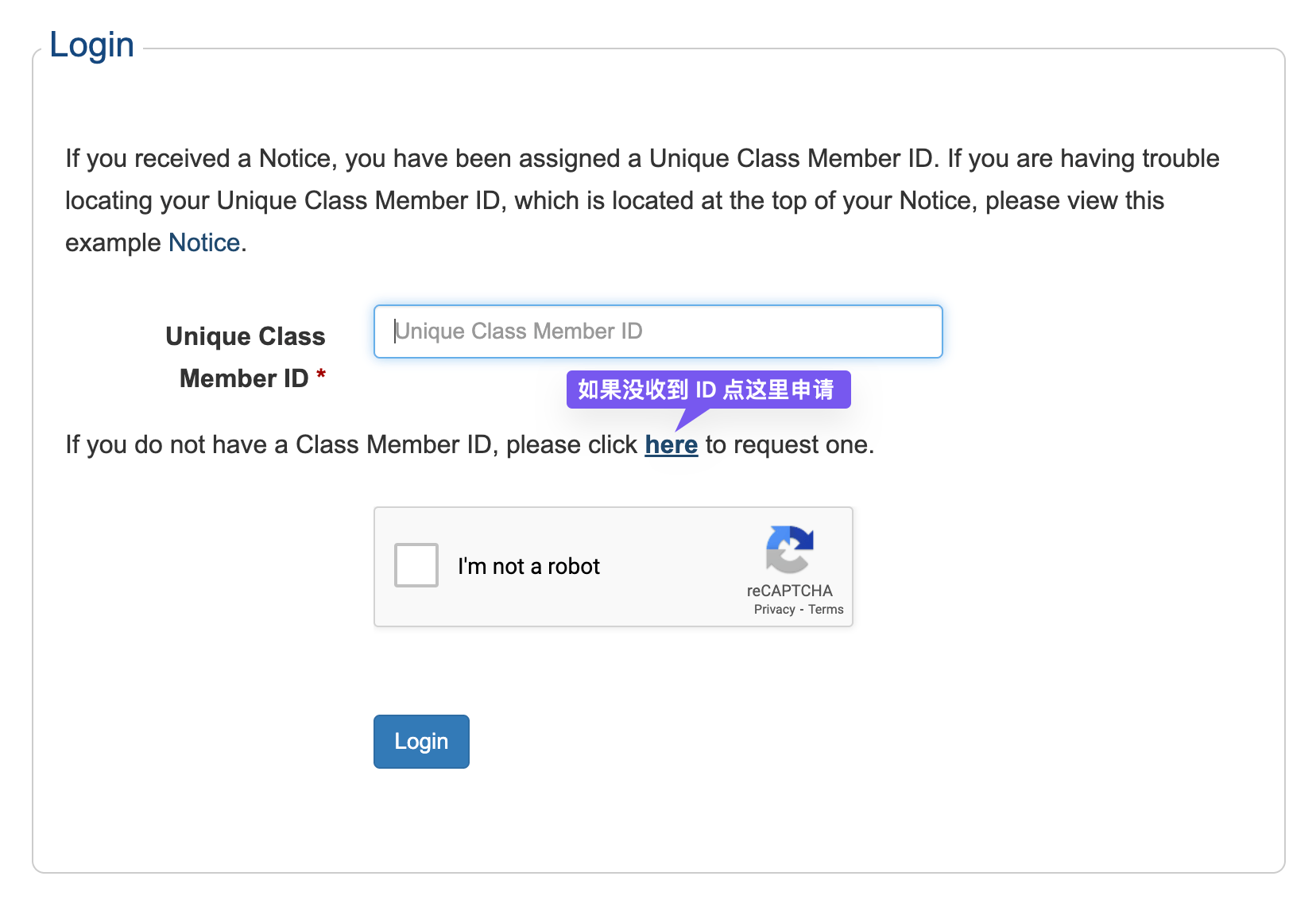Open the example Notice link
The height and width of the screenshot is (911, 1316).
click(204, 242)
